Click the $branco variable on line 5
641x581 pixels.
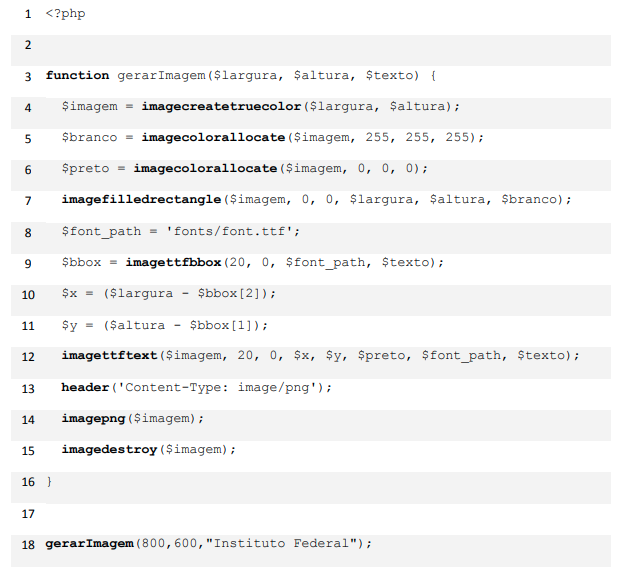[x=89, y=138]
